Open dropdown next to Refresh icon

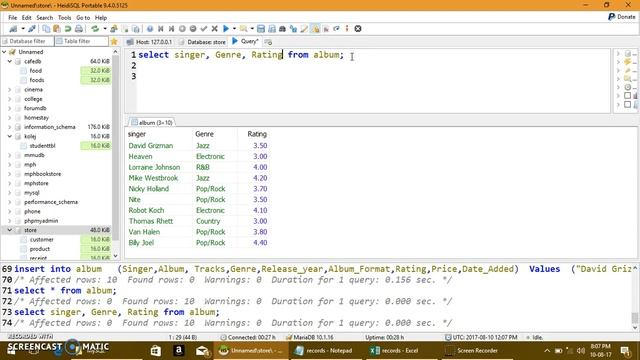click(105, 29)
